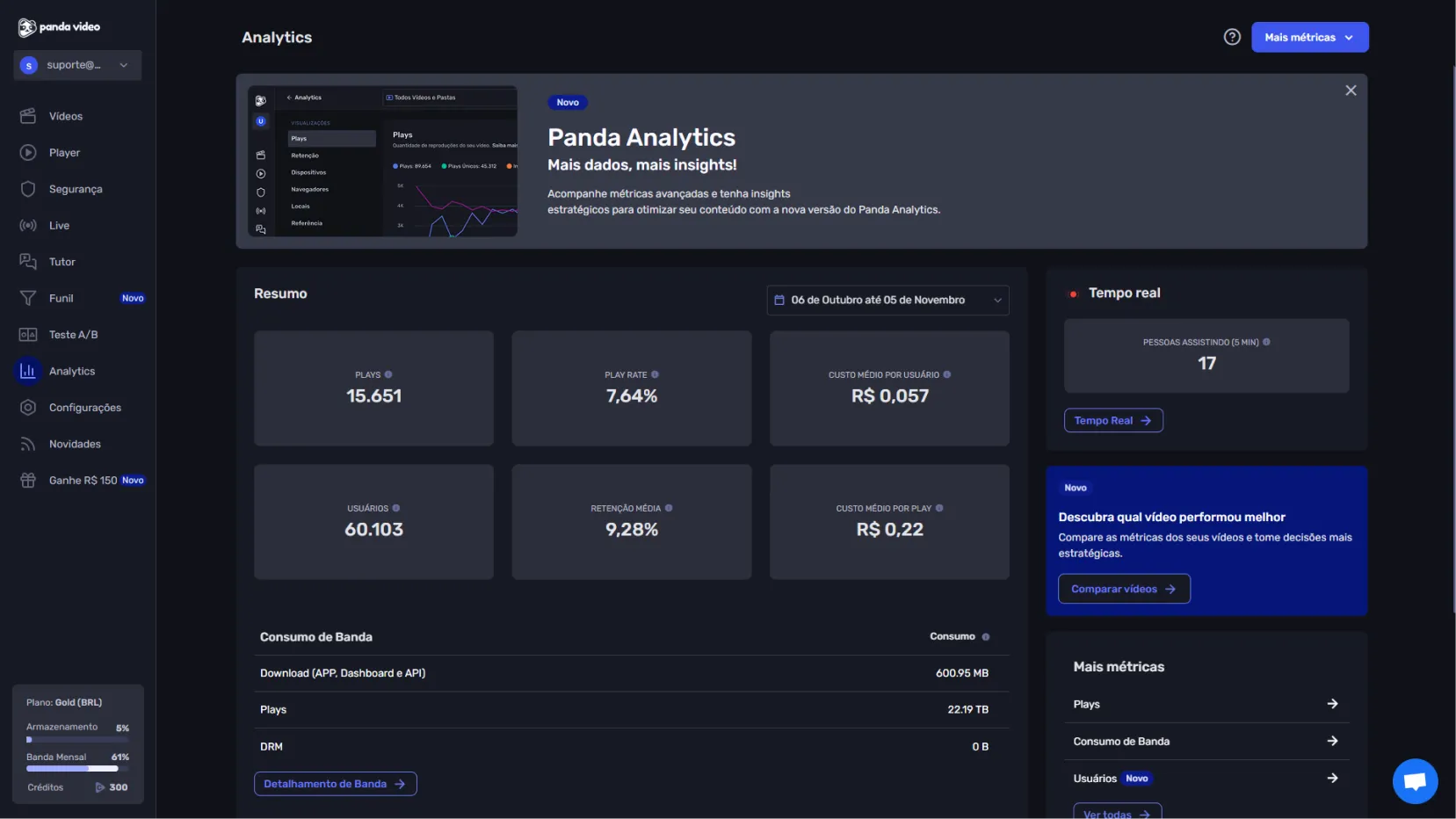Click the info icon next to PLAY RATE
1456x819 pixels.
click(655, 374)
